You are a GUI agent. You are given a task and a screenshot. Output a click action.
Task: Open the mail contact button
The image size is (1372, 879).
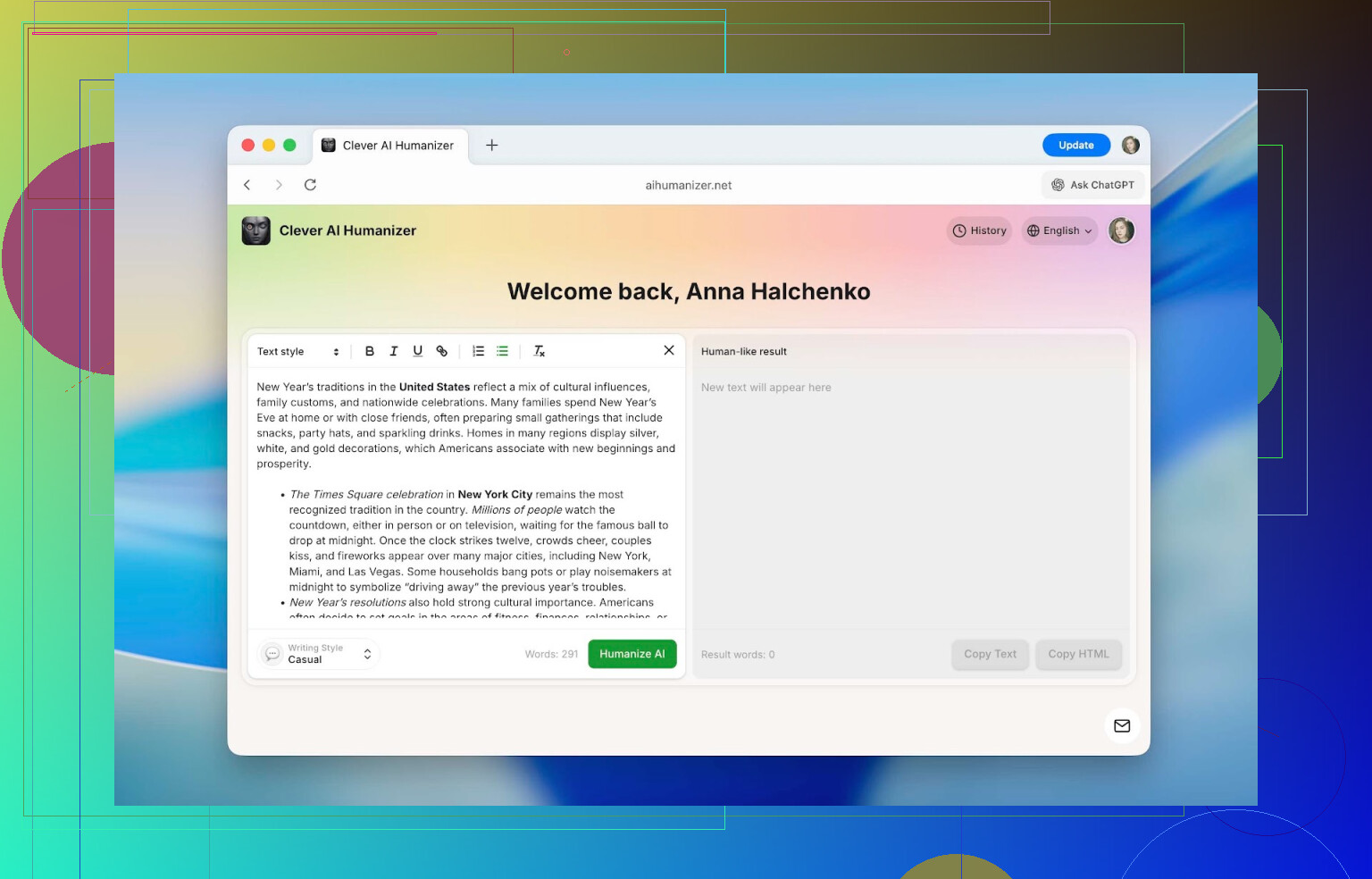tap(1122, 725)
